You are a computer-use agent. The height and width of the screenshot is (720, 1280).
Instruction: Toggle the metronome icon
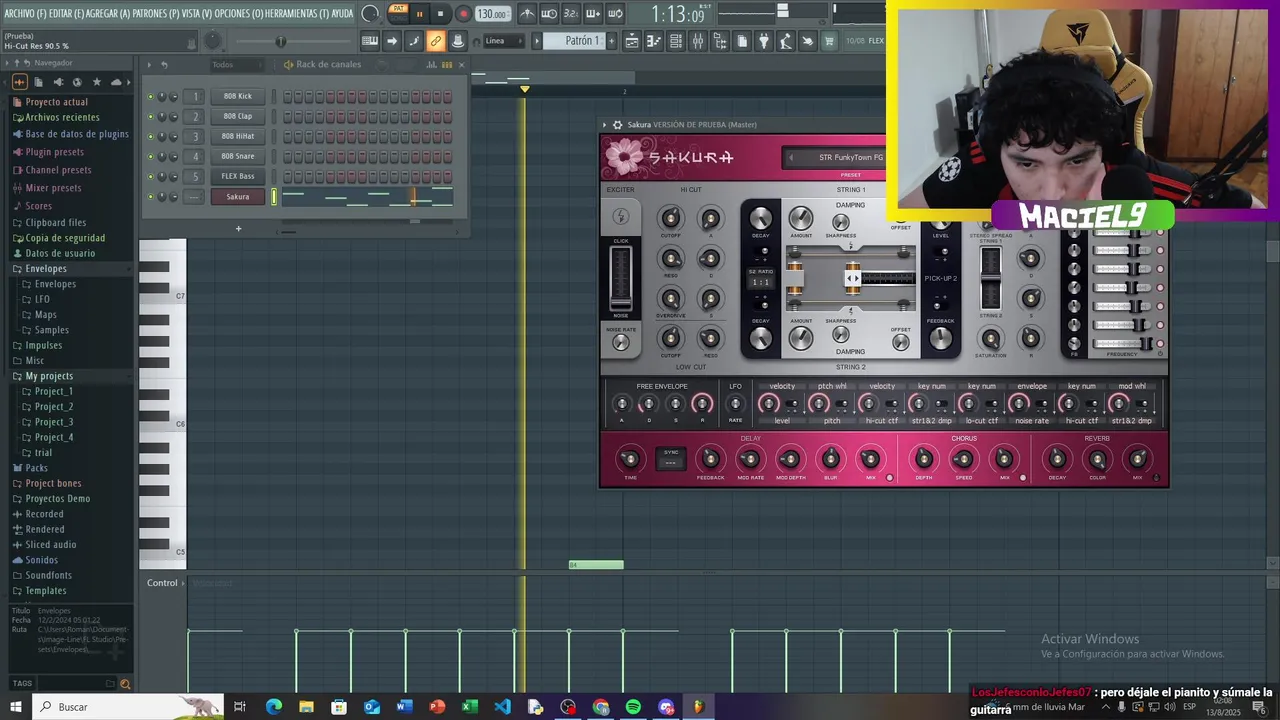pyautogui.click(x=527, y=14)
